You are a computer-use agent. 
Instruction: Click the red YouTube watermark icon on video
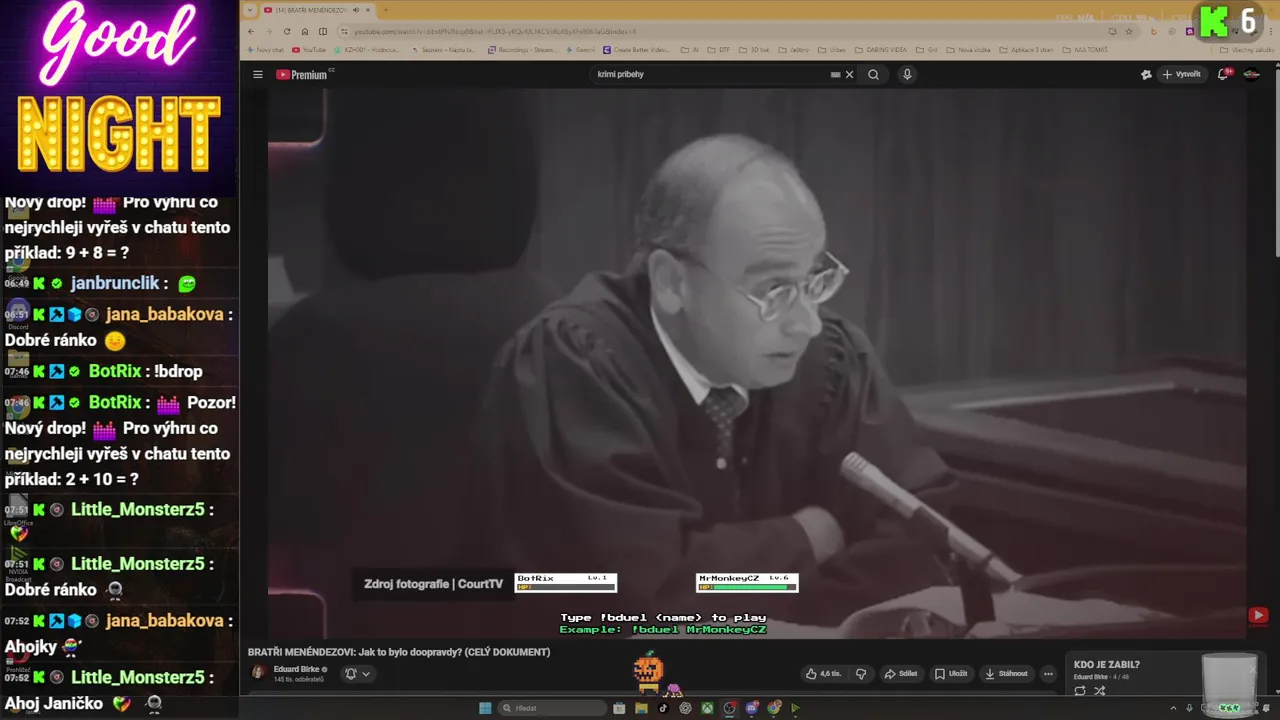click(1258, 615)
